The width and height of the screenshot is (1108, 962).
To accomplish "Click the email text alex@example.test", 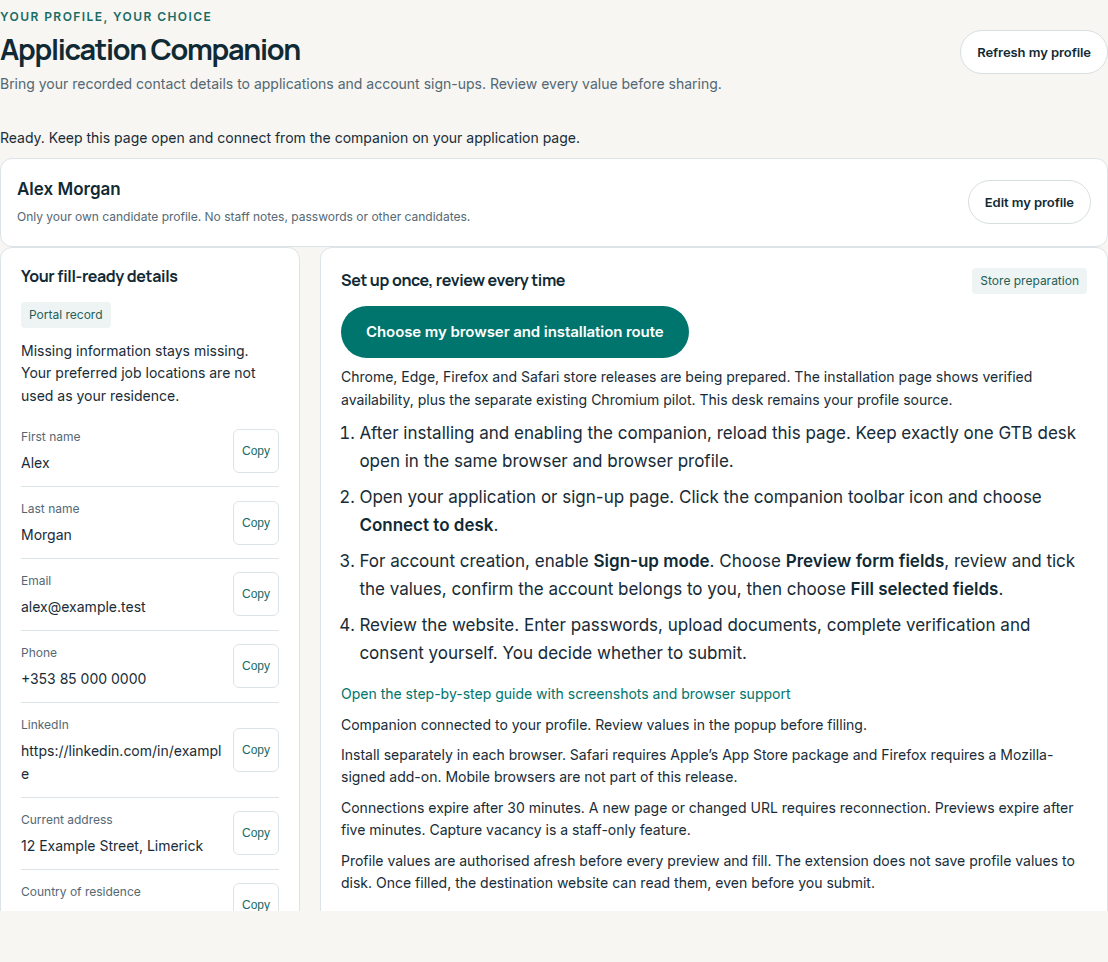I will (83, 607).
